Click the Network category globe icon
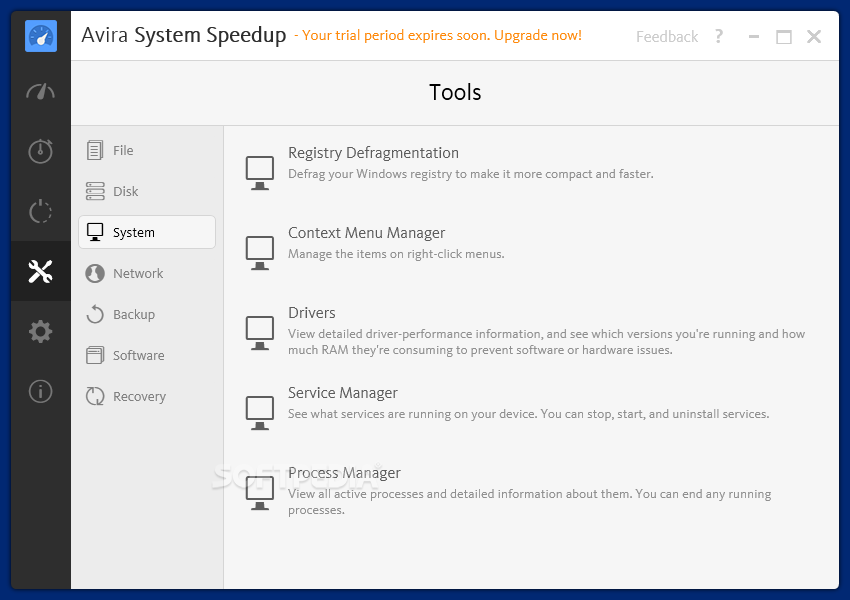Screen dimensions: 850x600 pos(95,273)
